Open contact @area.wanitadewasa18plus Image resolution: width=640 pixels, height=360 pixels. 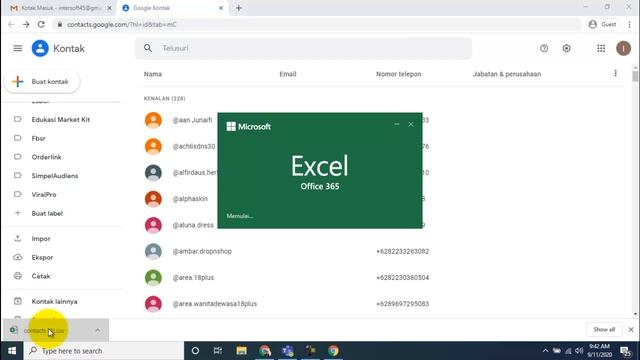[215, 304]
